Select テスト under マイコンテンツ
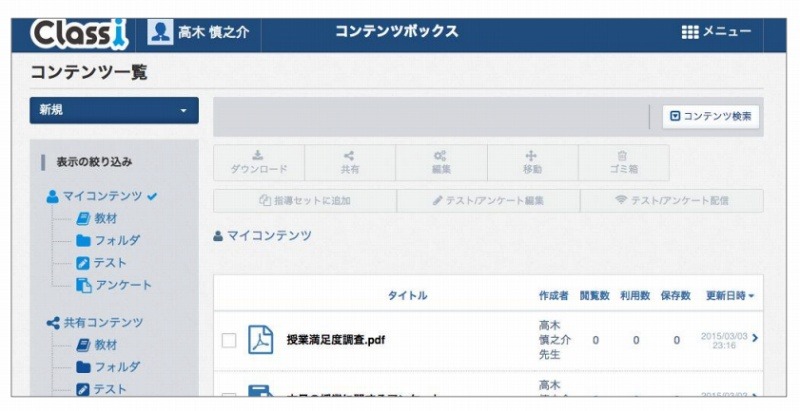The image size is (800, 411). (x=110, y=263)
